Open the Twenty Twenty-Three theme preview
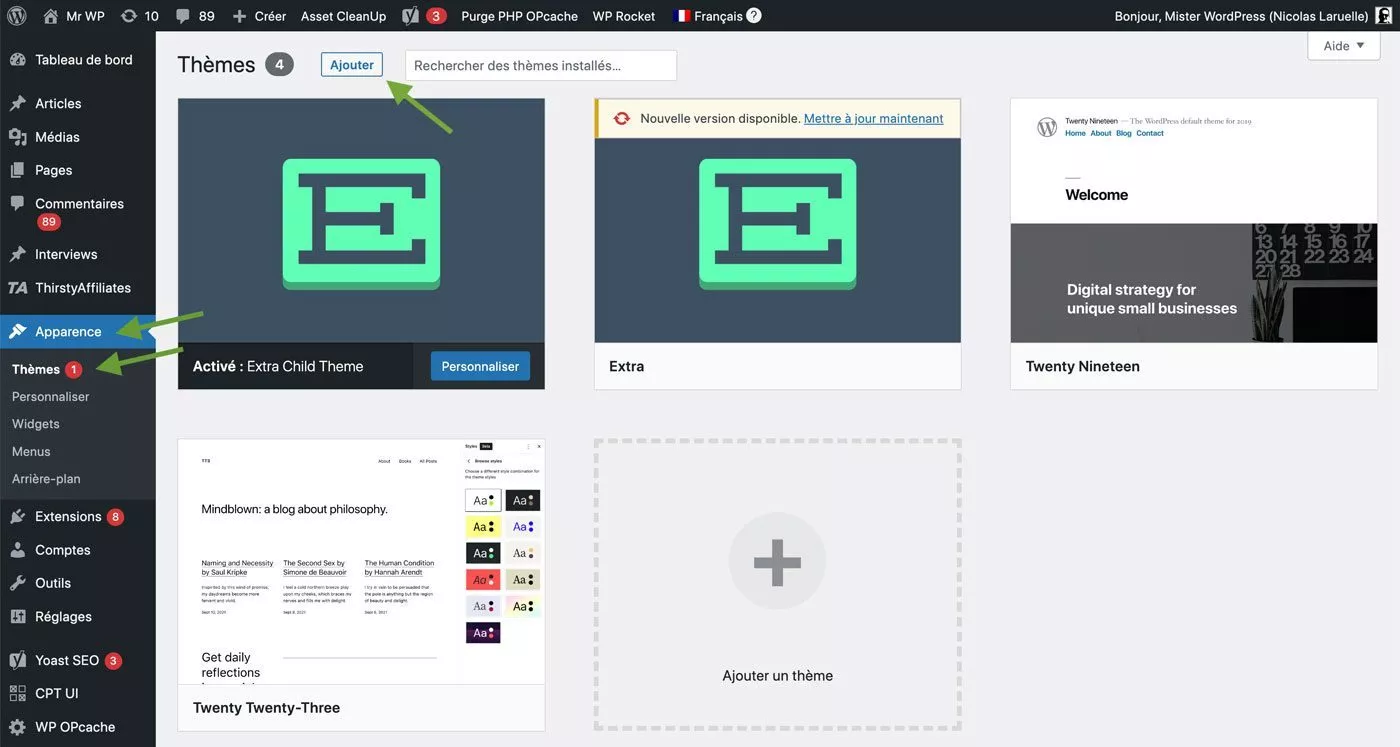The height and width of the screenshot is (747, 1400). click(x=361, y=562)
